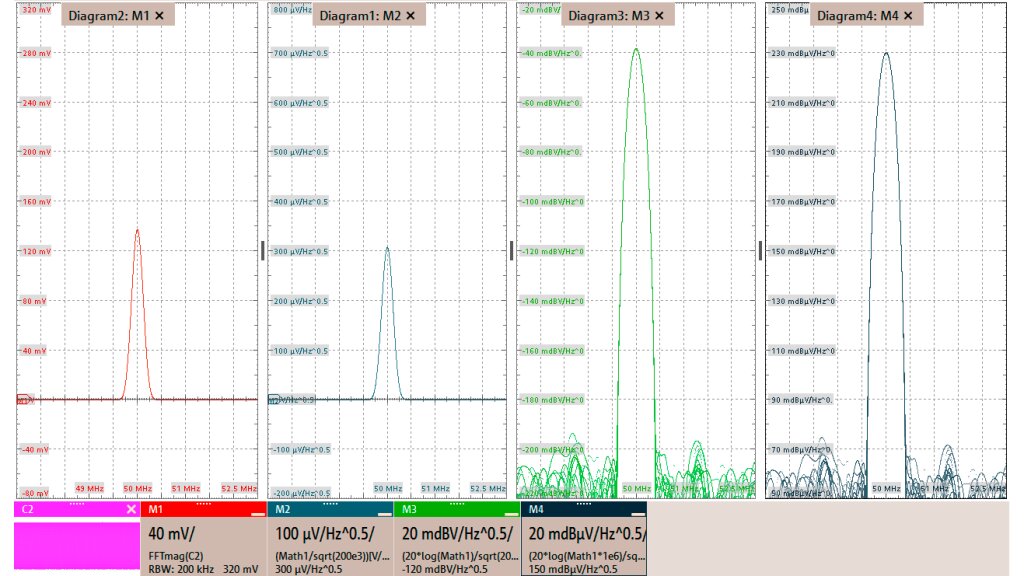This screenshot has width=1024, height=576.
Task: Close the Diagram1: M2 tab
Action: pos(410,16)
